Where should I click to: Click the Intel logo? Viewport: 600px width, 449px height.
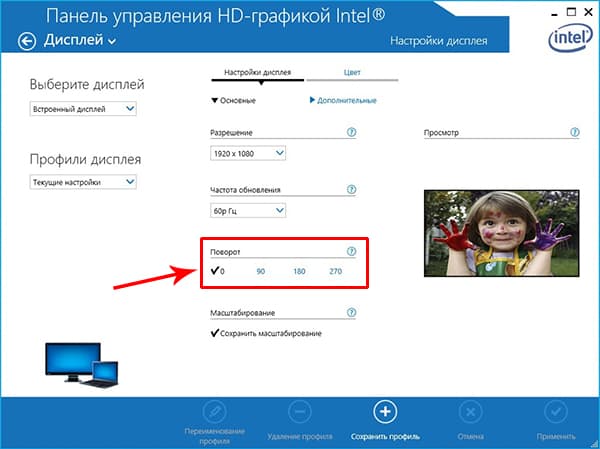coord(570,37)
